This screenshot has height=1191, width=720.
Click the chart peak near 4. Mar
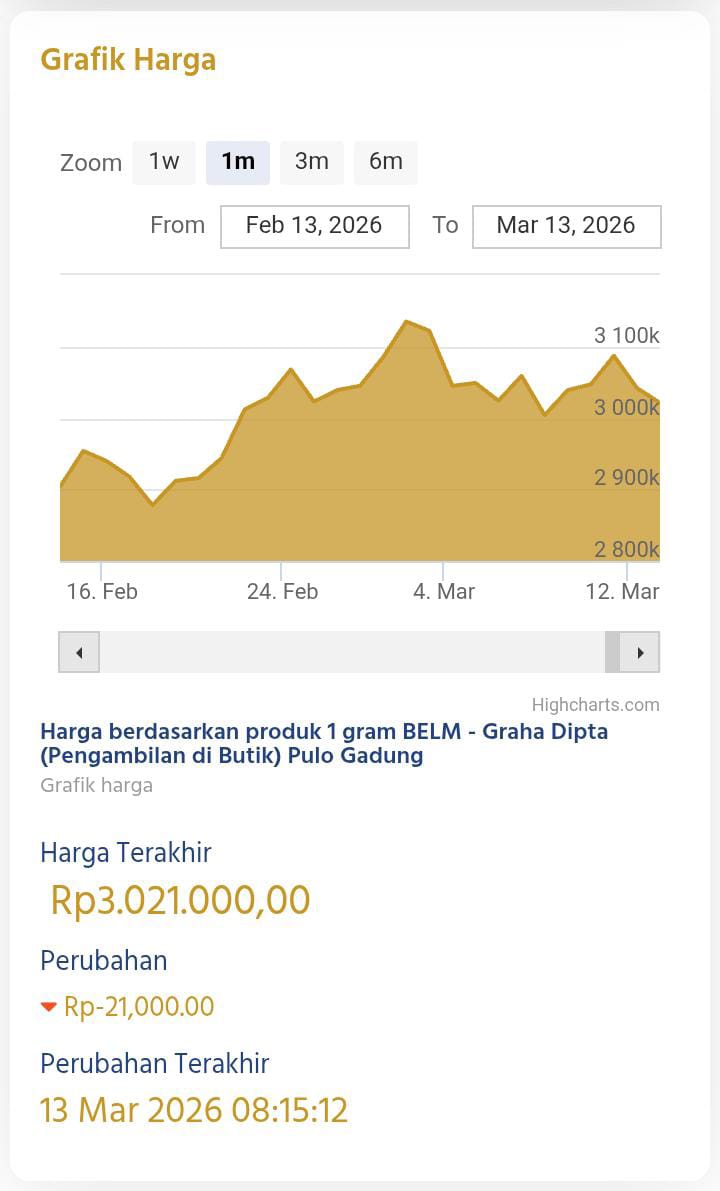(406, 322)
